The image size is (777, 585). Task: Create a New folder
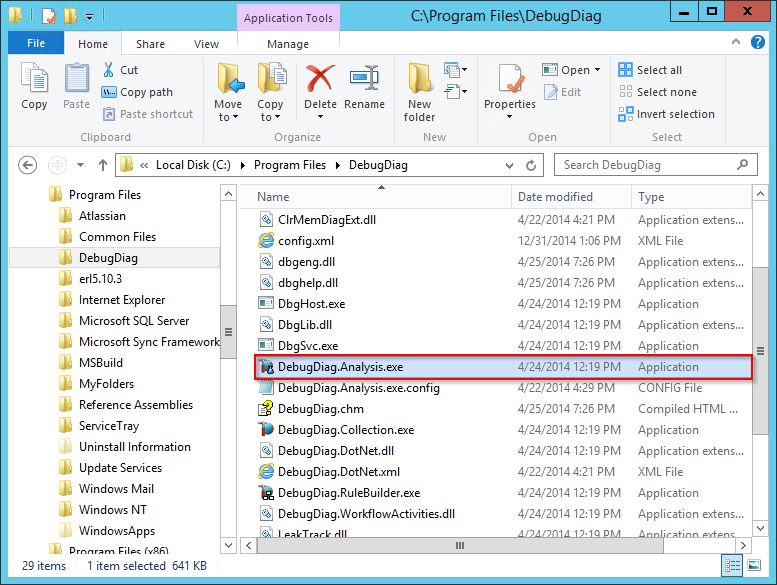419,92
